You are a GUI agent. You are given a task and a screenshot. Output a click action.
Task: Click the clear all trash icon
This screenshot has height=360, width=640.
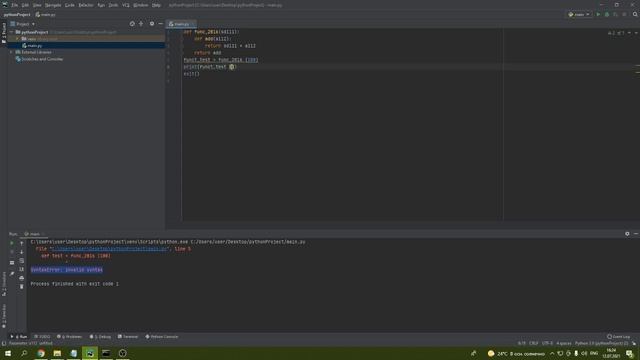click(x=22, y=287)
